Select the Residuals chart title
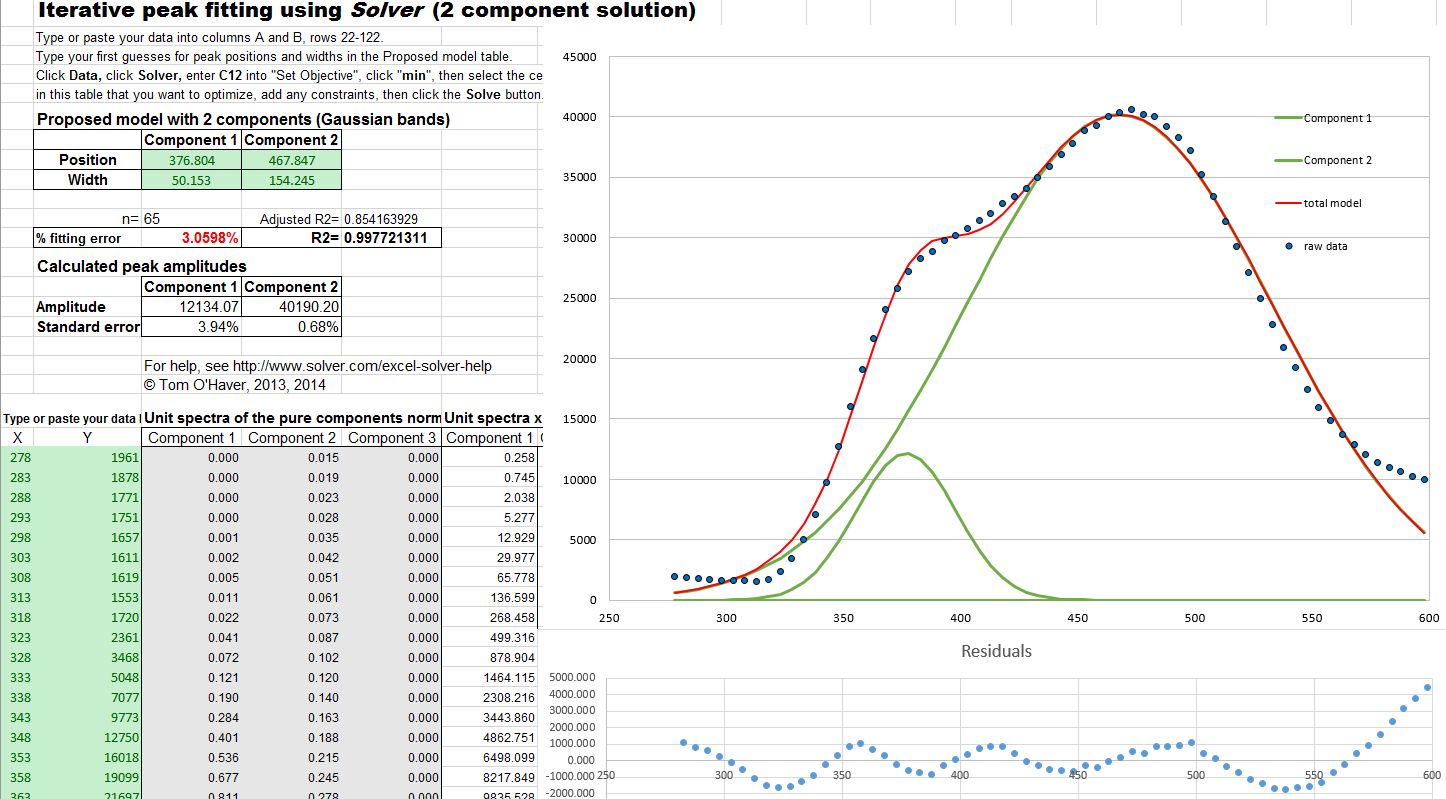1446x799 pixels. [995, 651]
